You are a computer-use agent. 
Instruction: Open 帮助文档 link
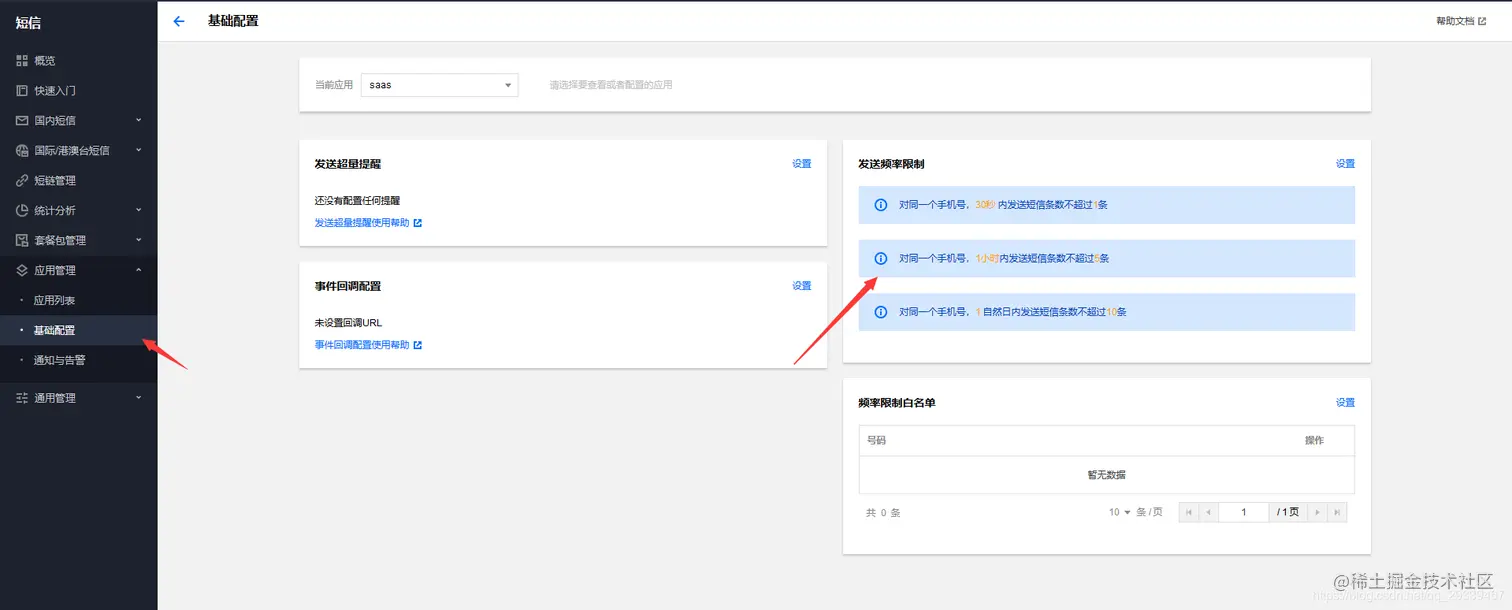pyautogui.click(x=1455, y=21)
